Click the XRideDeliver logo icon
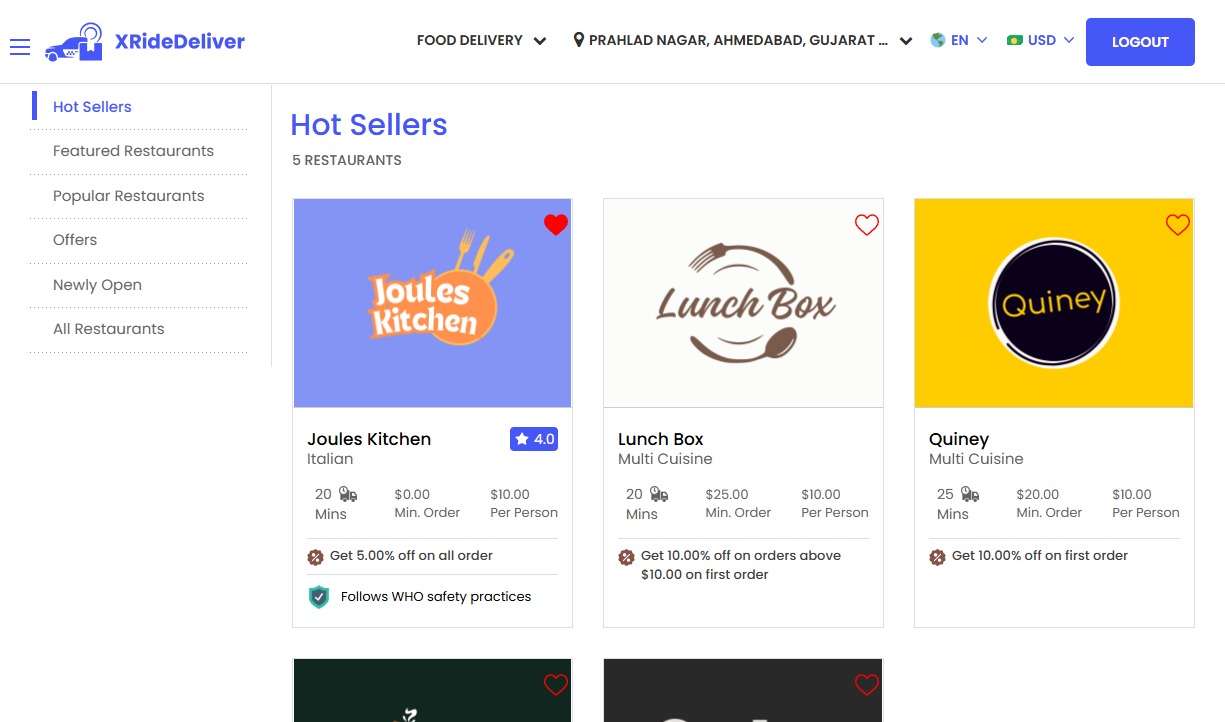 coord(75,42)
